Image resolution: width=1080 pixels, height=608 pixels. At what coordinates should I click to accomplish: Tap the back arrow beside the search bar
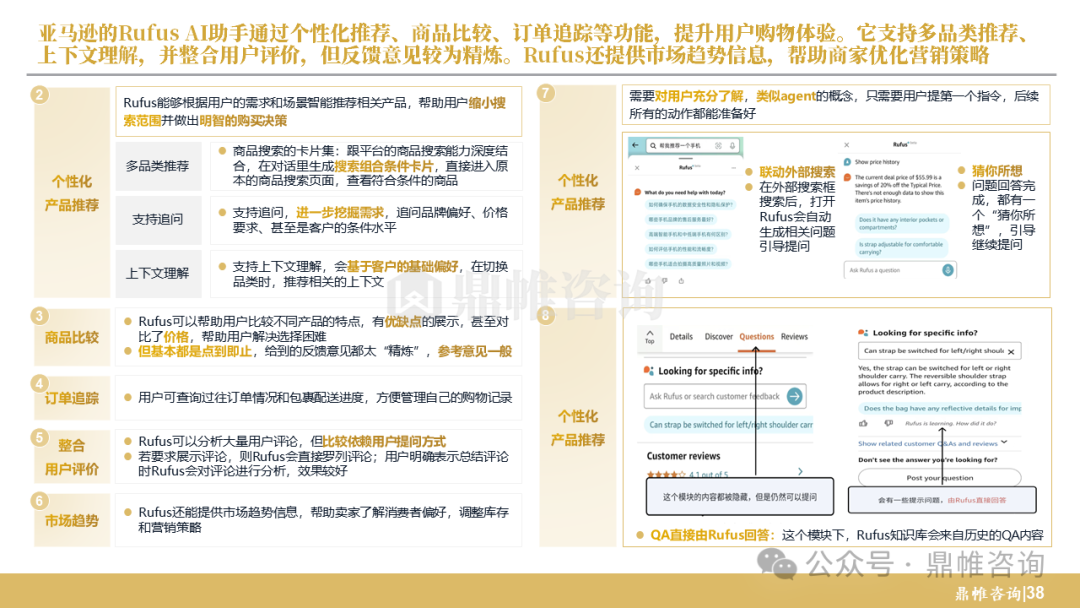click(x=636, y=145)
